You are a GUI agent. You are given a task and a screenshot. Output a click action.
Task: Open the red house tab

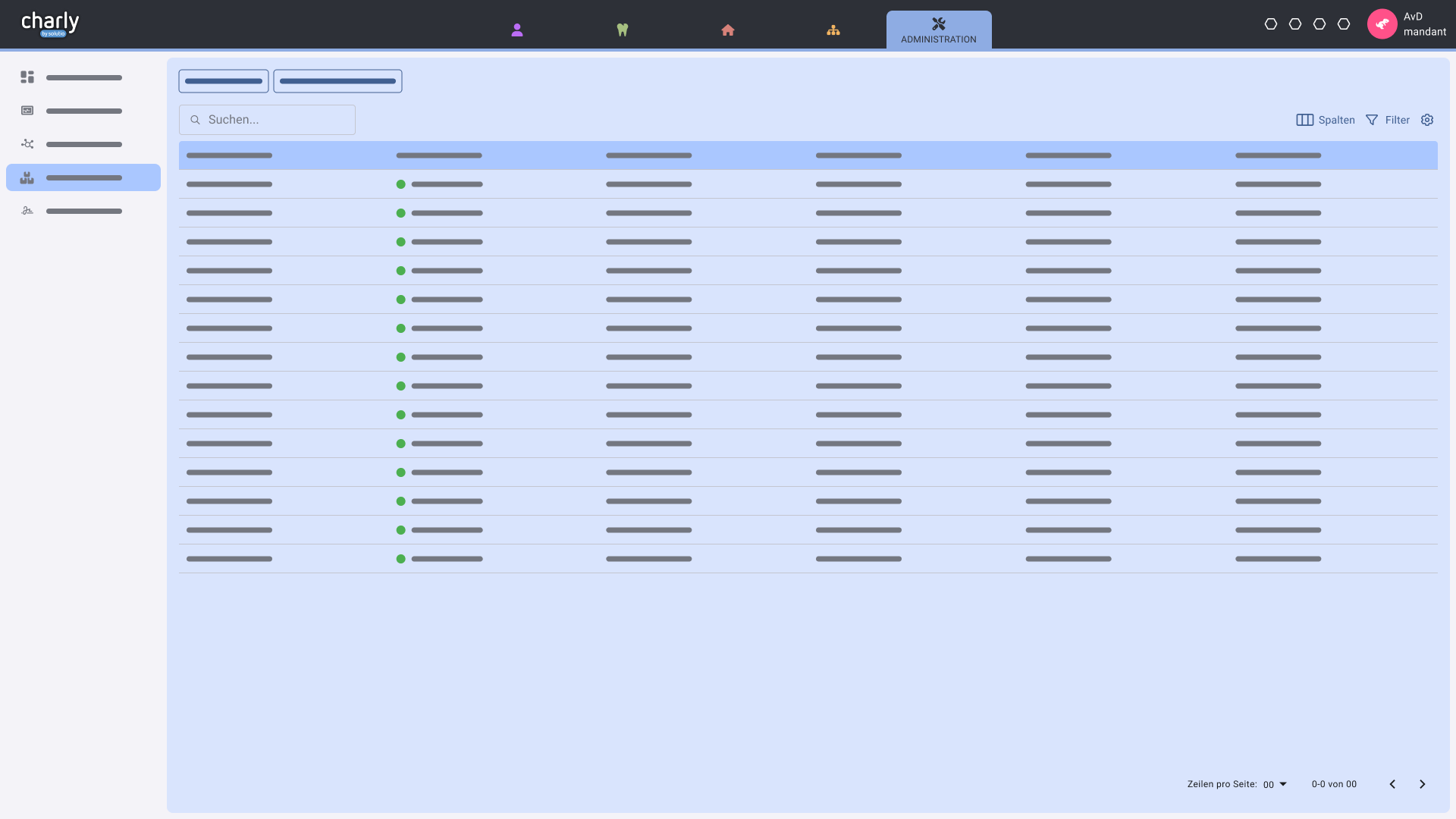tap(728, 30)
